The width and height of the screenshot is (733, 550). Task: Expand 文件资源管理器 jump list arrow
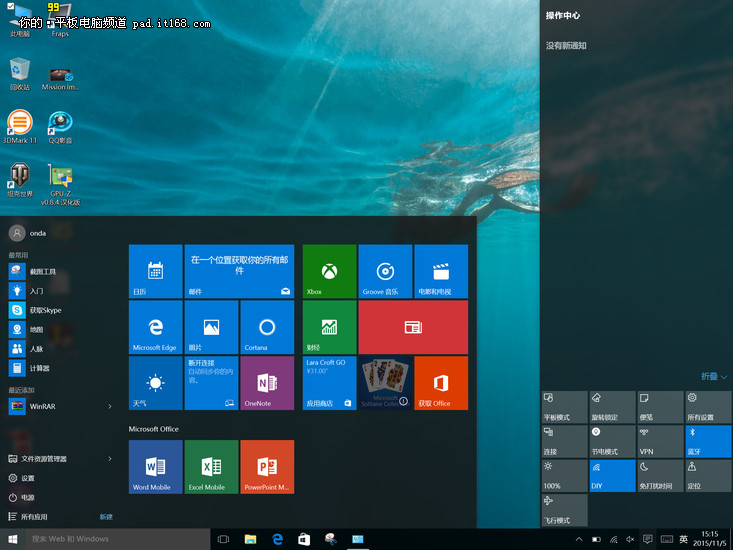110,459
